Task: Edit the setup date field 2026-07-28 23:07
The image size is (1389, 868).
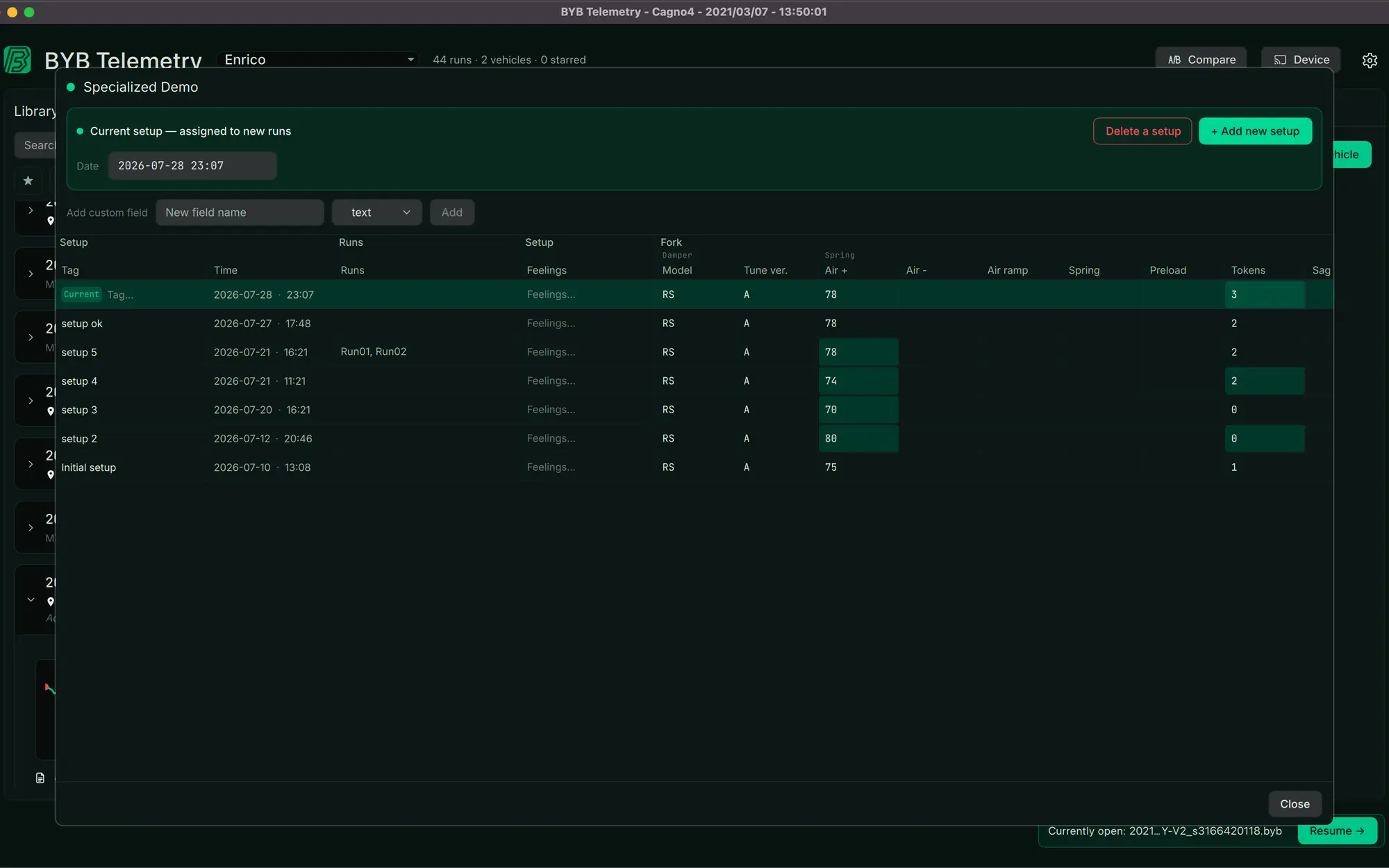Action: 192,166
